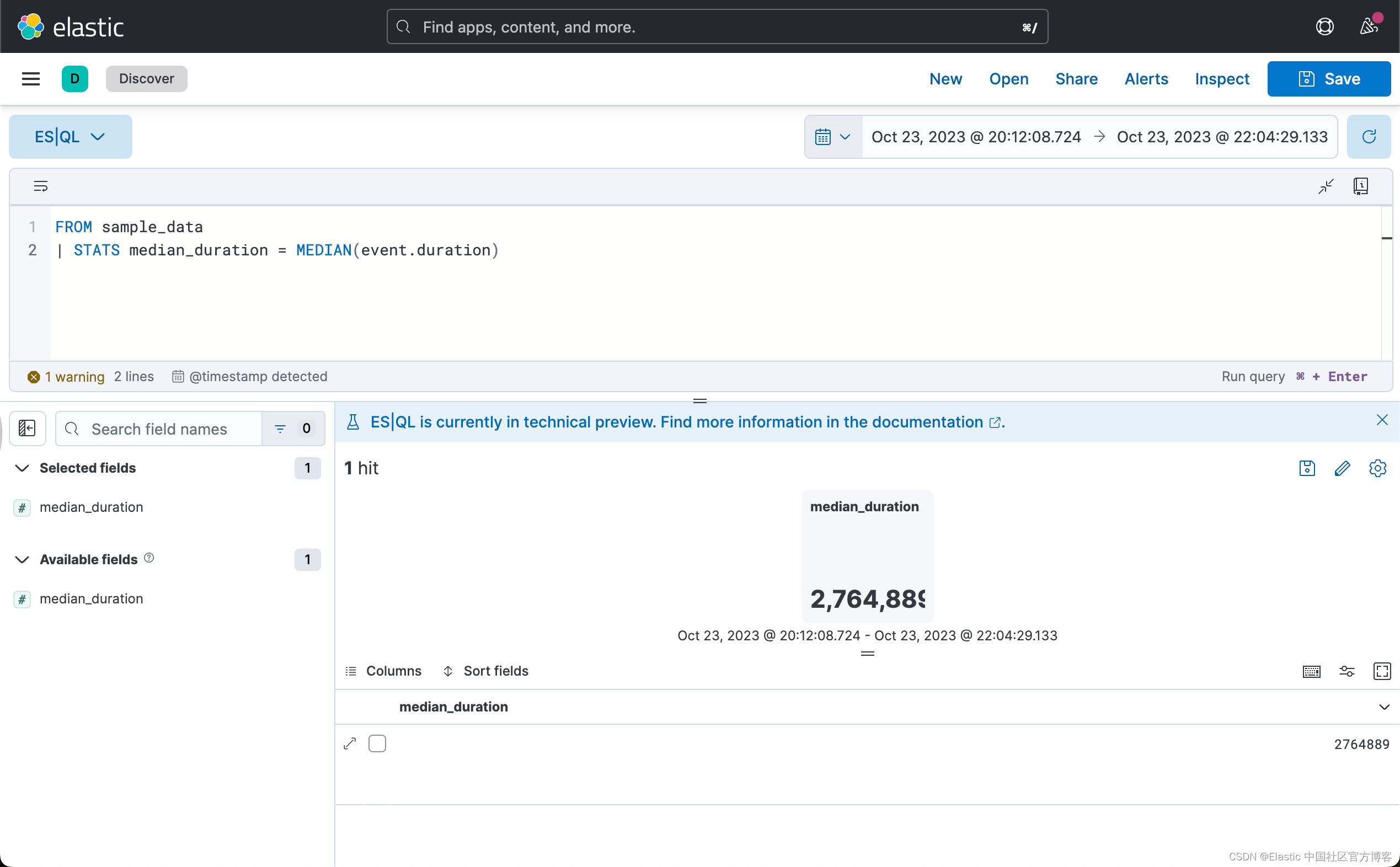Save visualization to library icon
This screenshot has width=1400, height=867.
(x=1307, y=468)
